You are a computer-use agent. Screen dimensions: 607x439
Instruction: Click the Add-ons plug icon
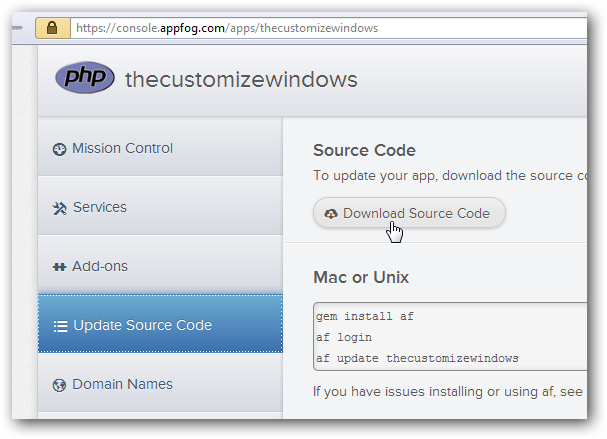[59, 267]
